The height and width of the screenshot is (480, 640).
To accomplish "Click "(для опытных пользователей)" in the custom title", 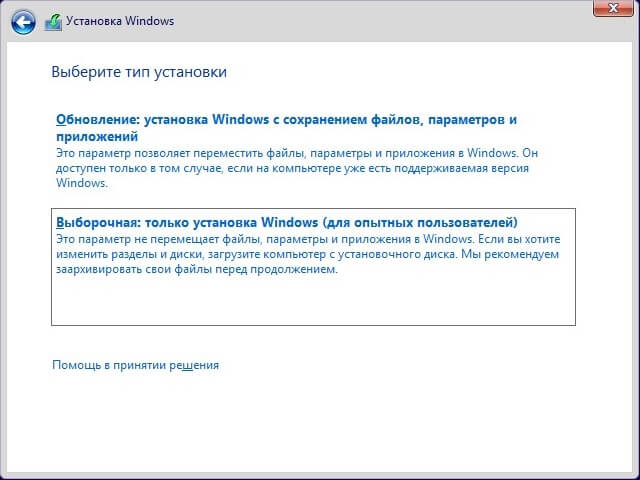I will point(435,221).
